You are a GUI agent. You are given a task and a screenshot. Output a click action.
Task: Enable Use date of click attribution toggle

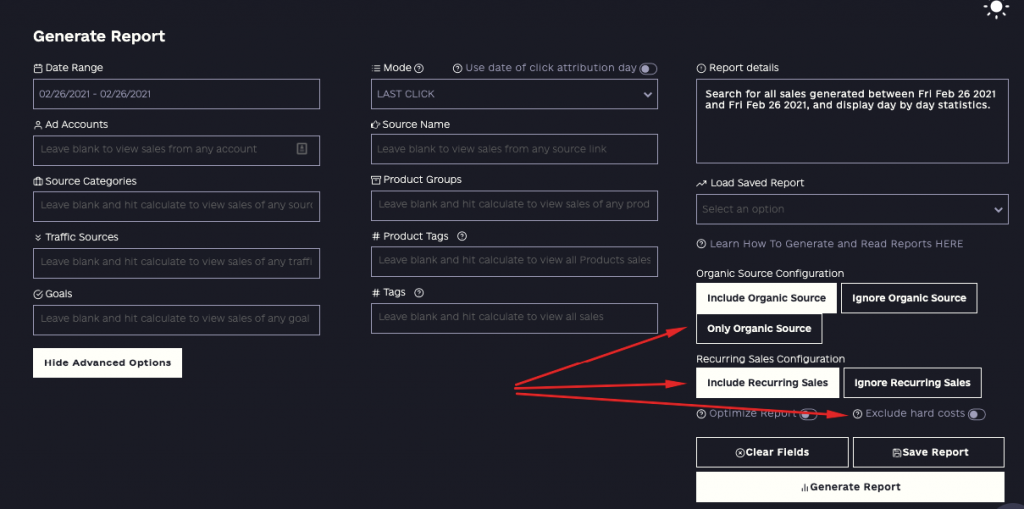click(648, 69)
